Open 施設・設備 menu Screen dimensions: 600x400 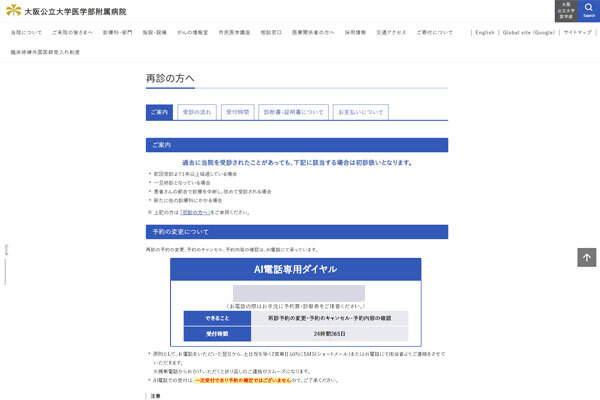click(155, 33)
